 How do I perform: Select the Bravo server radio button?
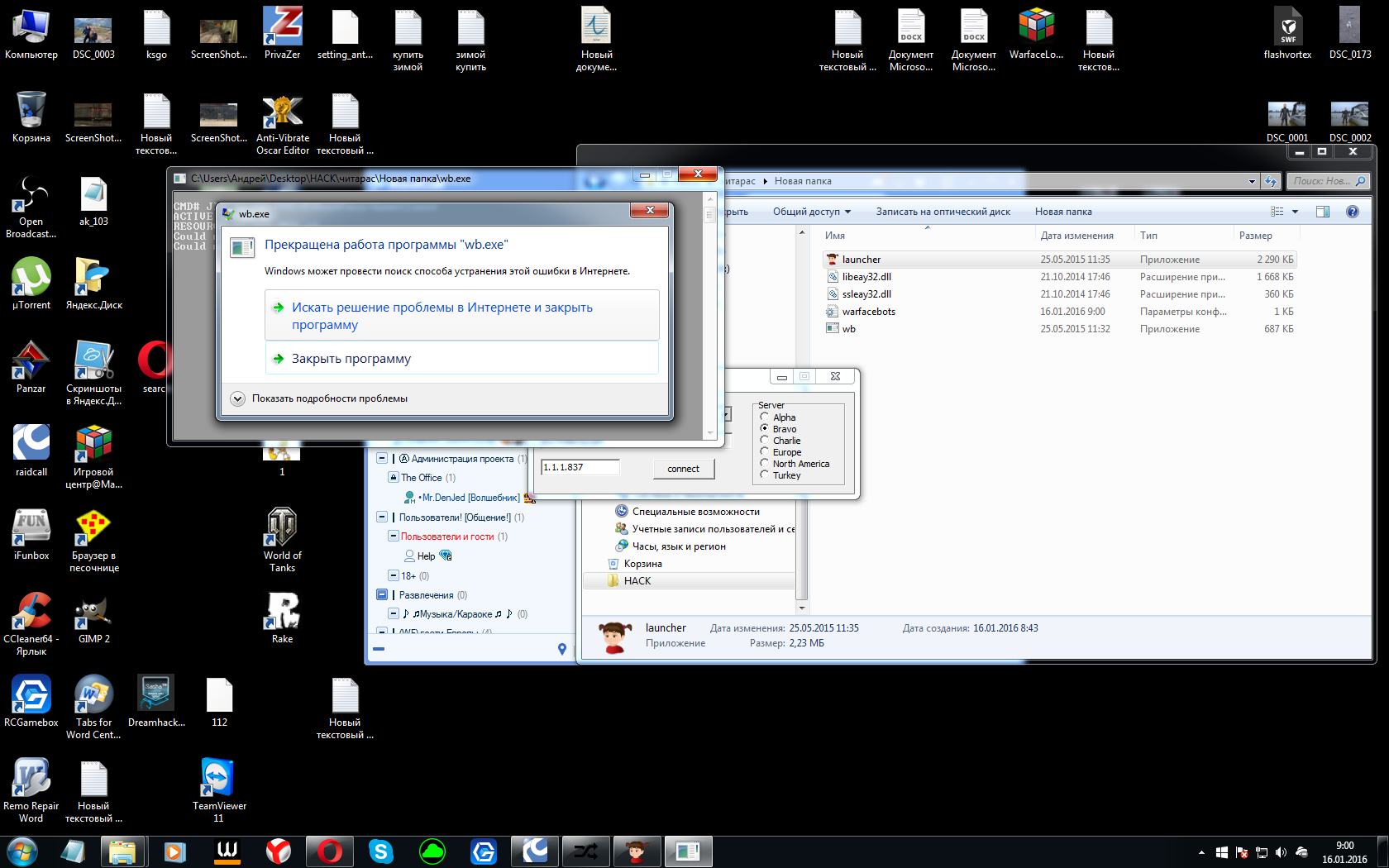click(765, 428)
